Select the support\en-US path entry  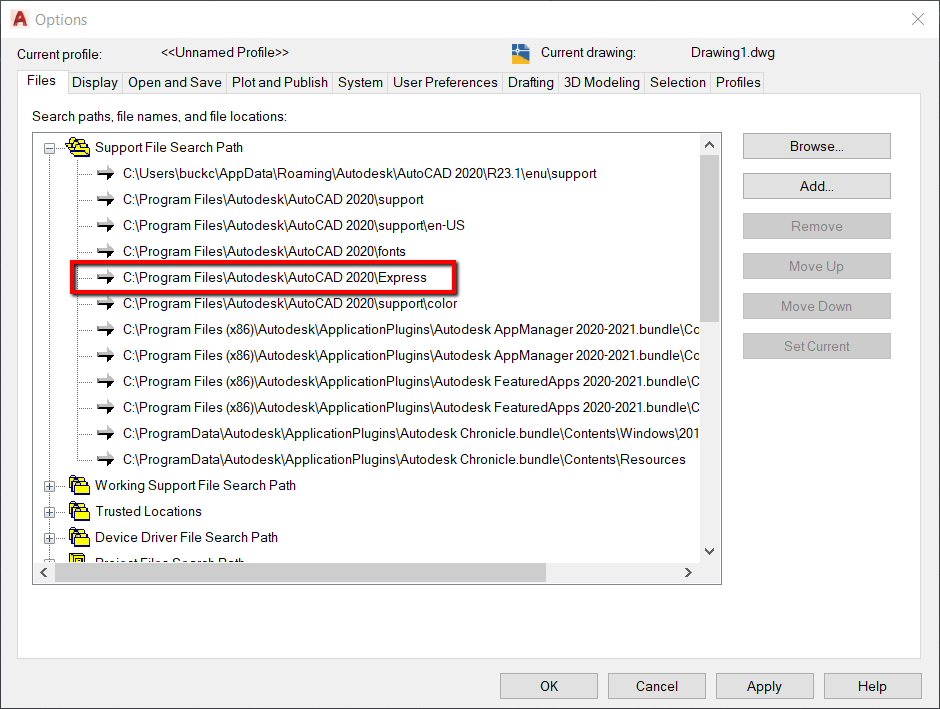294,225
